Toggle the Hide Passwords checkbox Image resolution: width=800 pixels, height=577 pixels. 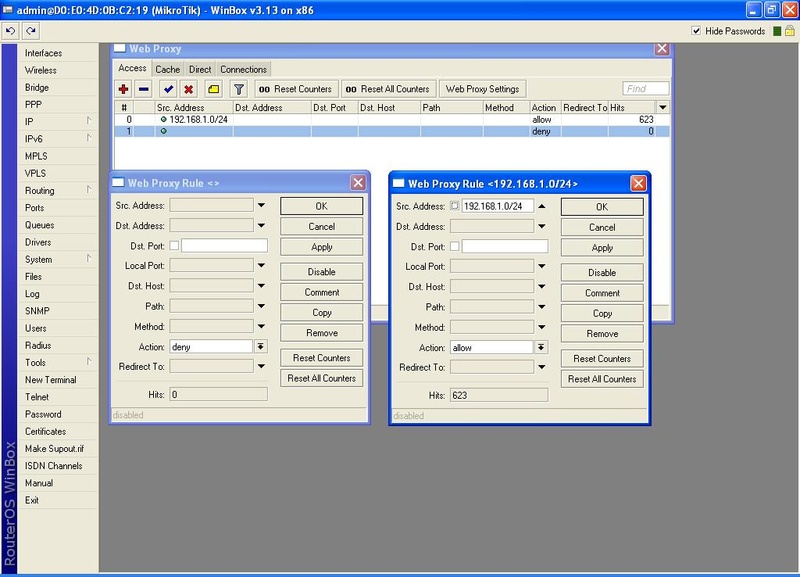coord(696,31)
